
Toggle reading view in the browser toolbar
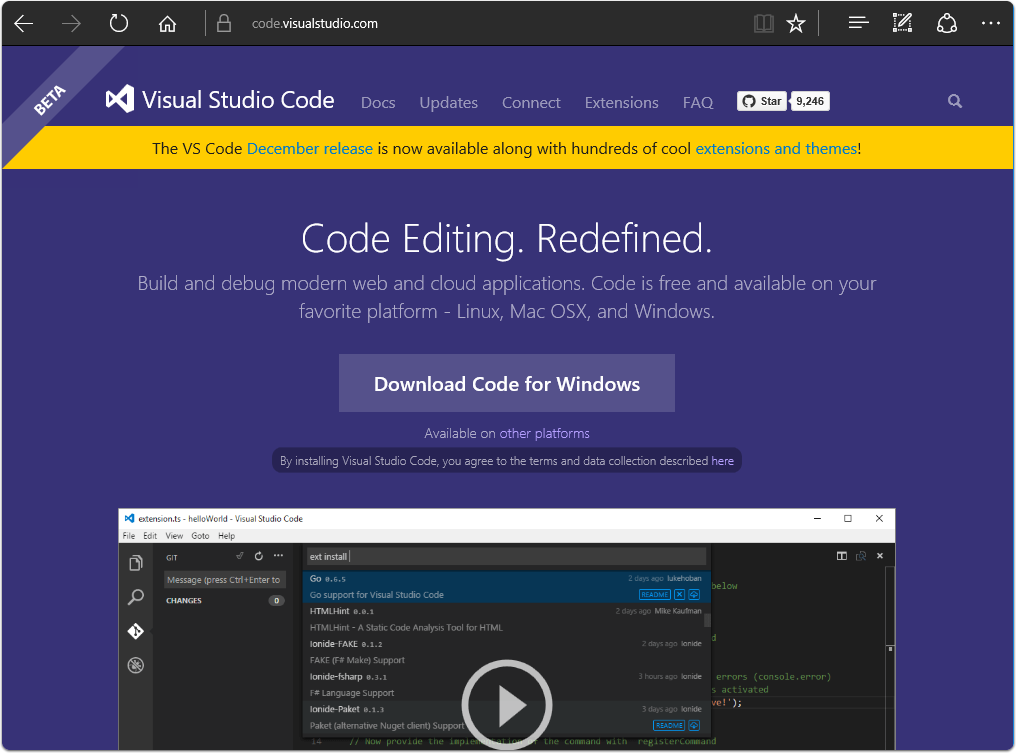[763, 22]
